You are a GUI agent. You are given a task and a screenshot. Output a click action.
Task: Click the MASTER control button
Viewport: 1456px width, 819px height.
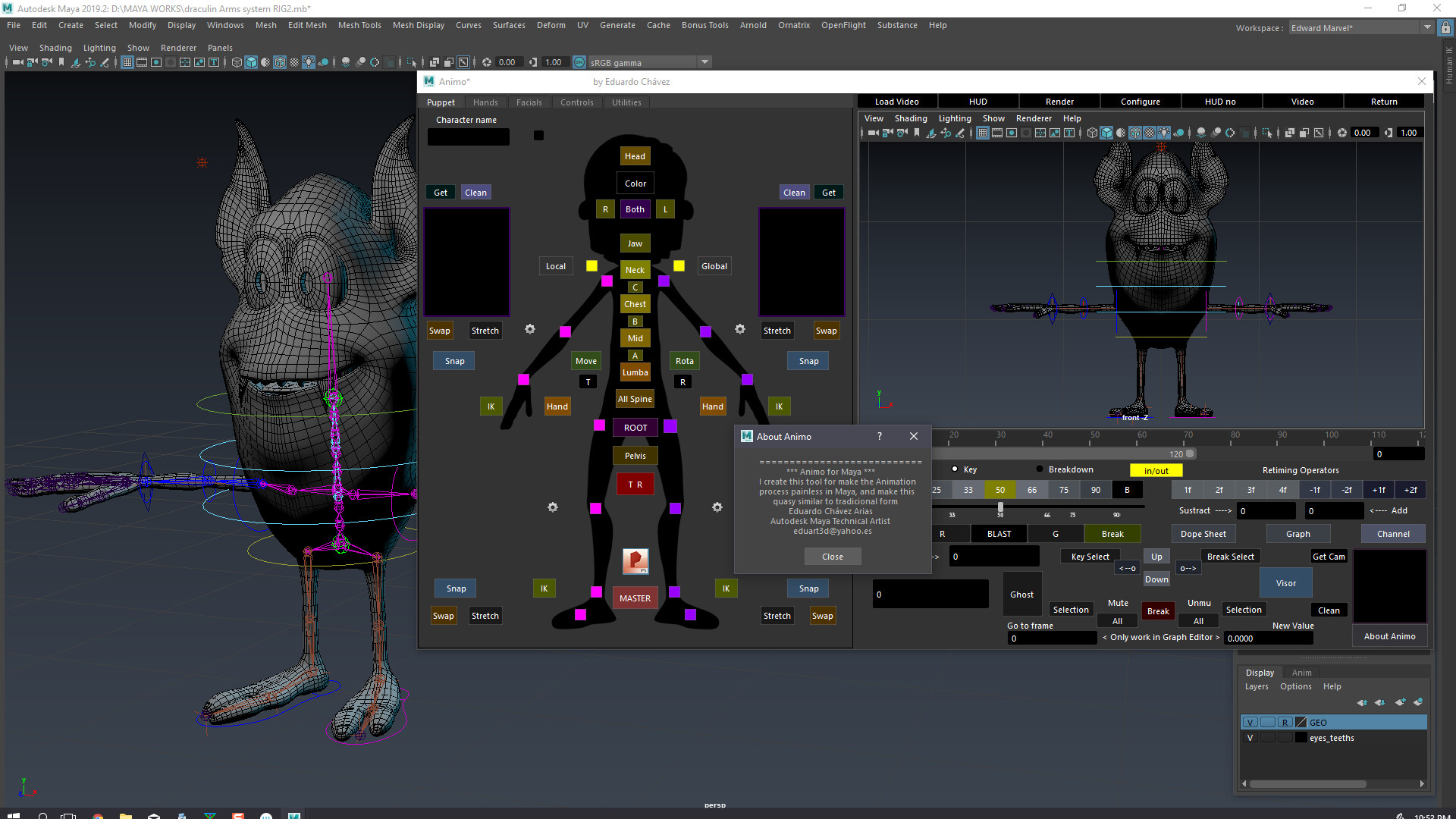tap(635, 598)
